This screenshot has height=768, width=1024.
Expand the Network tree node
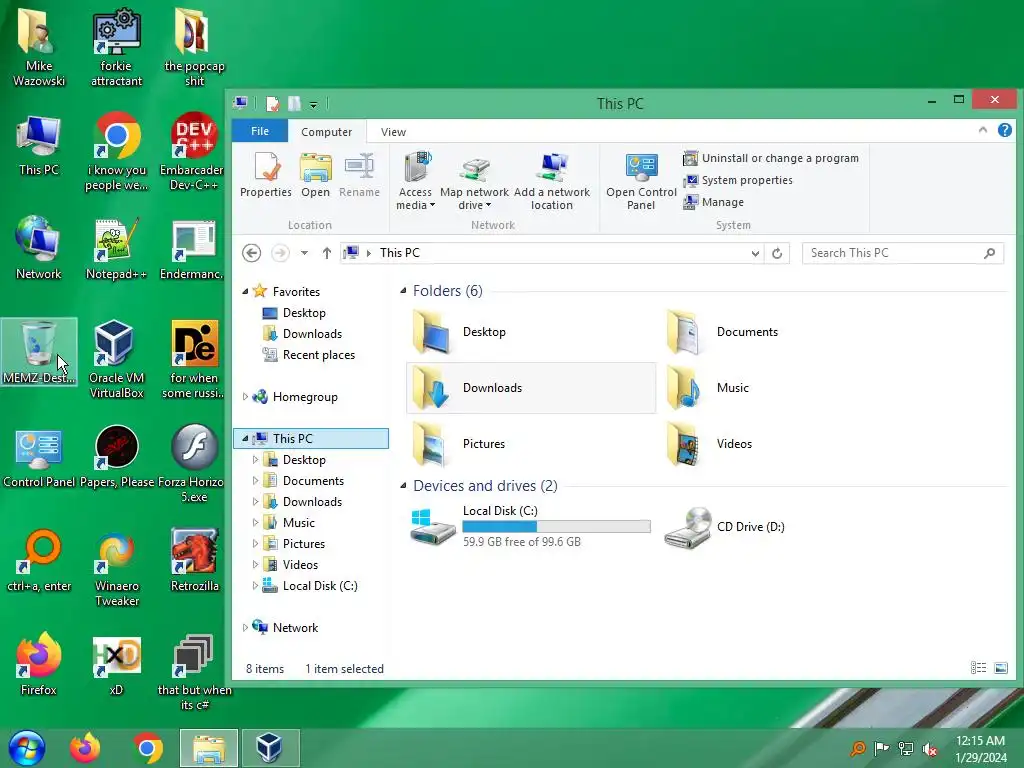coord(245,628)
